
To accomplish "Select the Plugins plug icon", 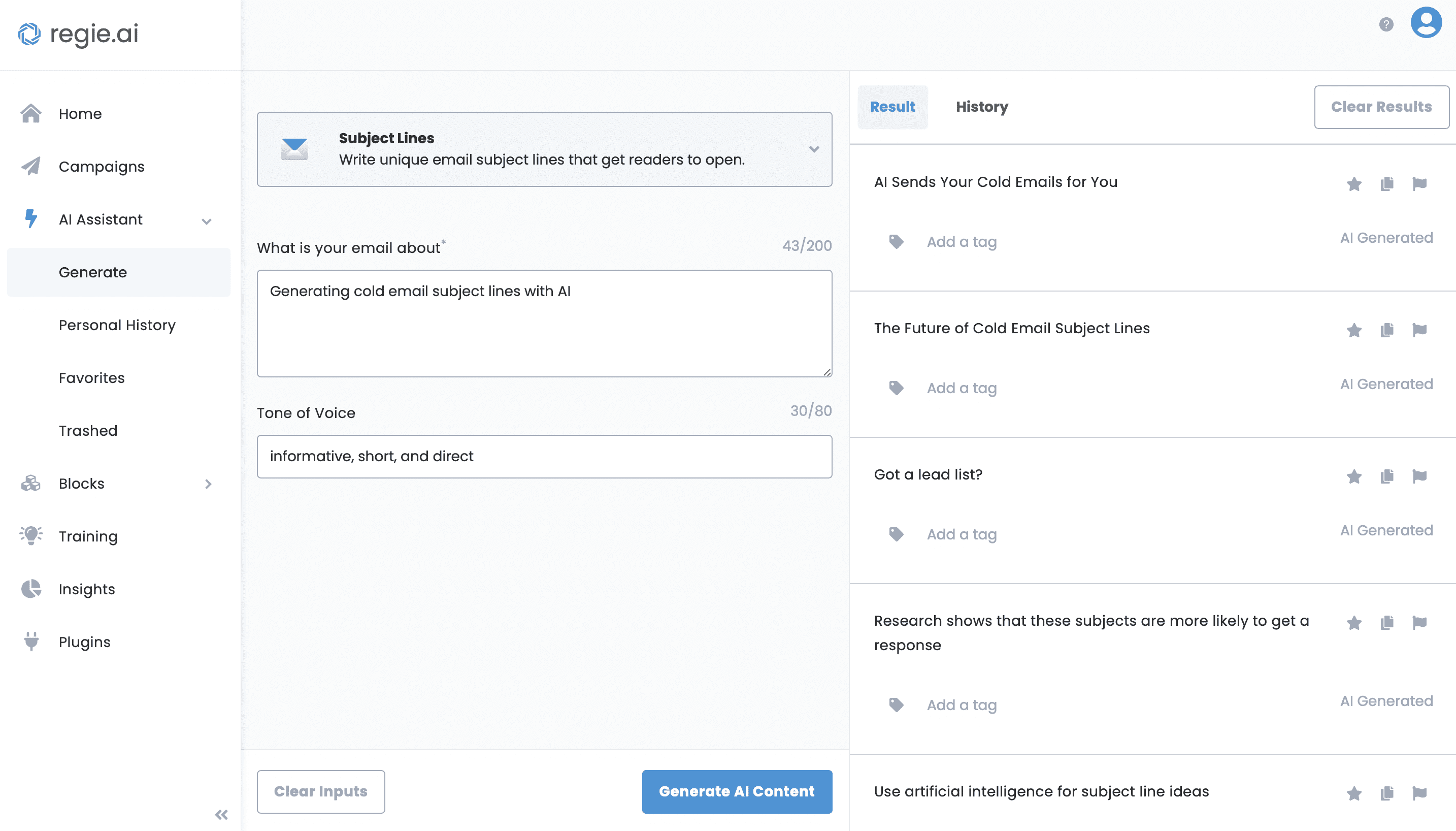I will (x=31, y=642).
